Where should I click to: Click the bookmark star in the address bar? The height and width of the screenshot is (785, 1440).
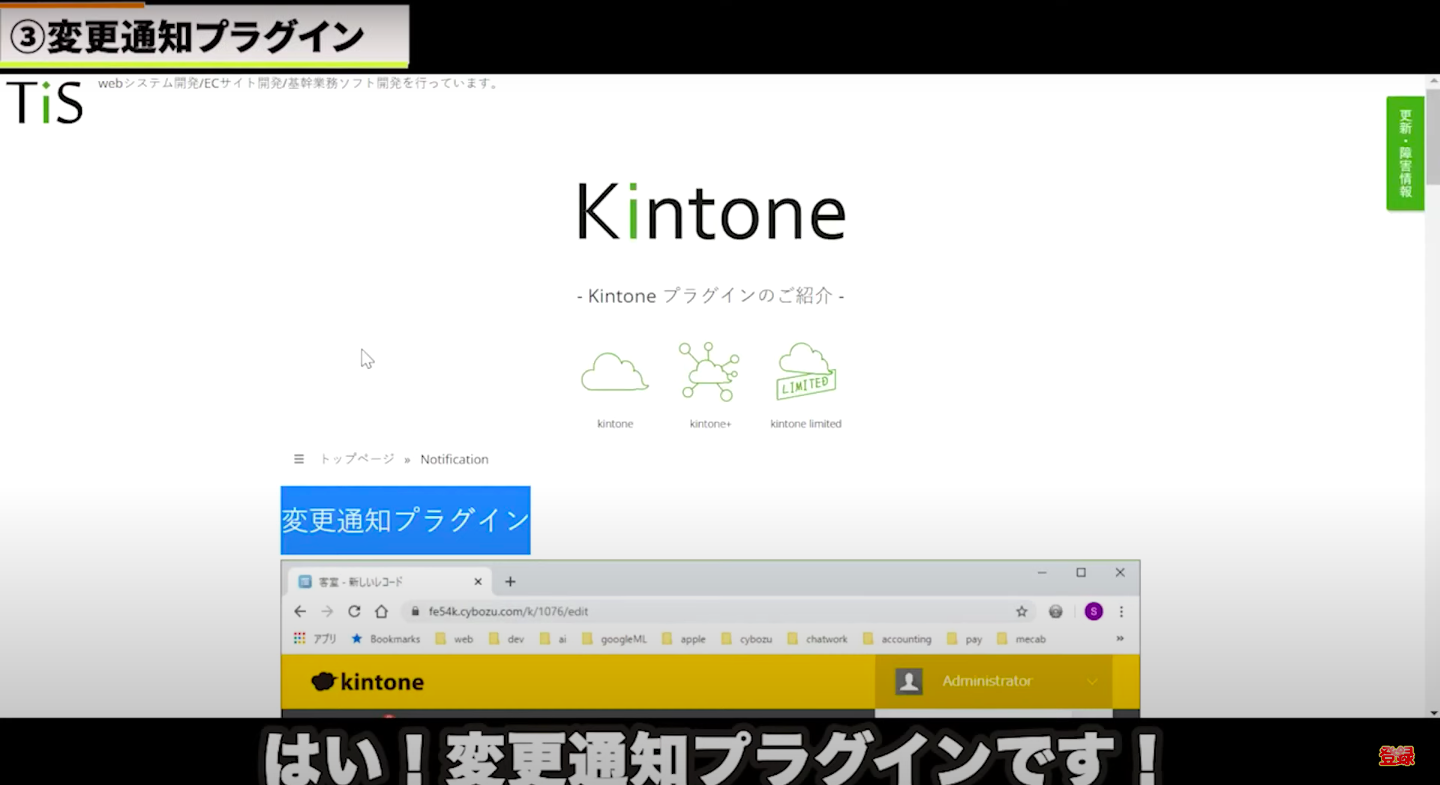pos(1021,610)
